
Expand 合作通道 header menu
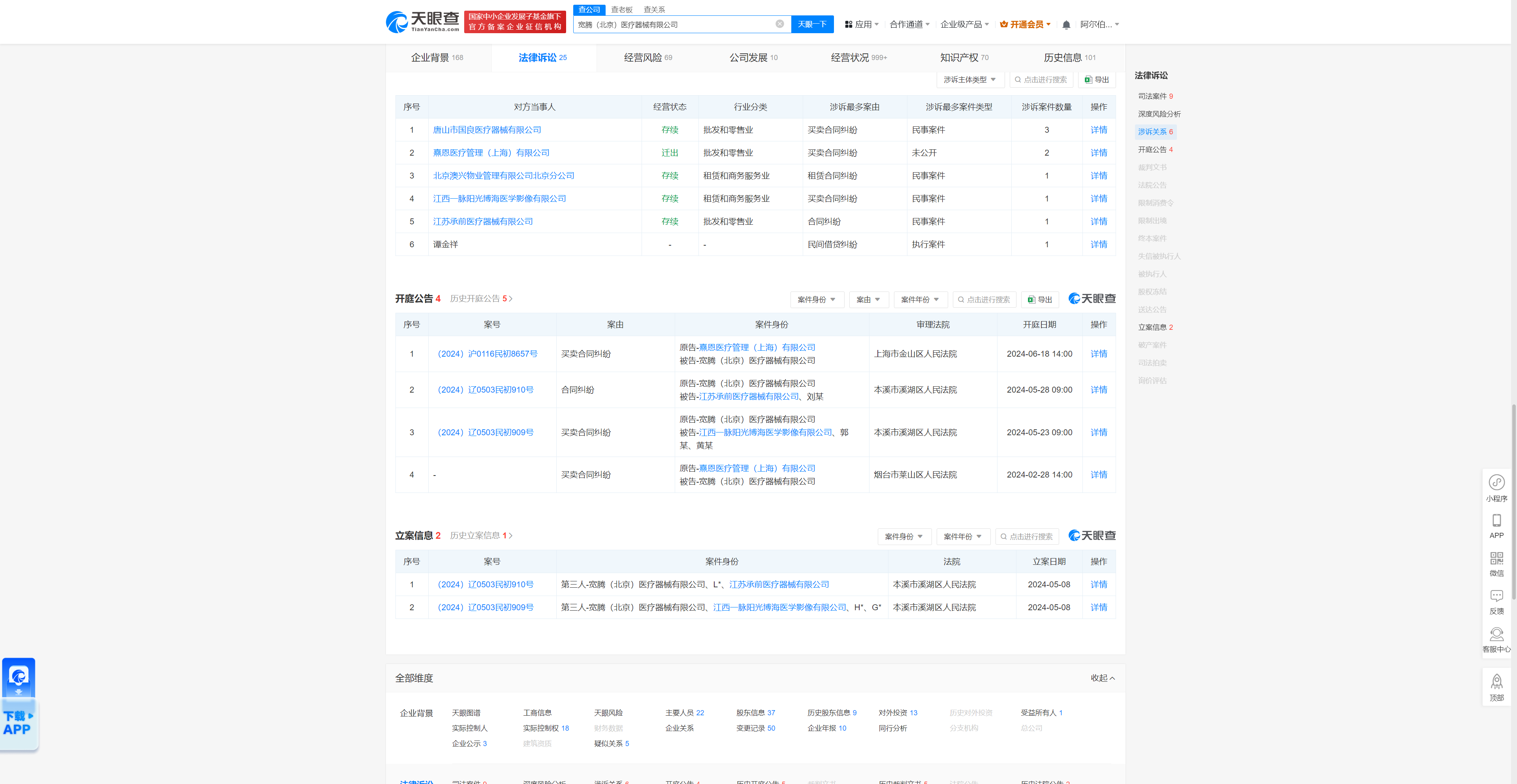tap(909, 24)
